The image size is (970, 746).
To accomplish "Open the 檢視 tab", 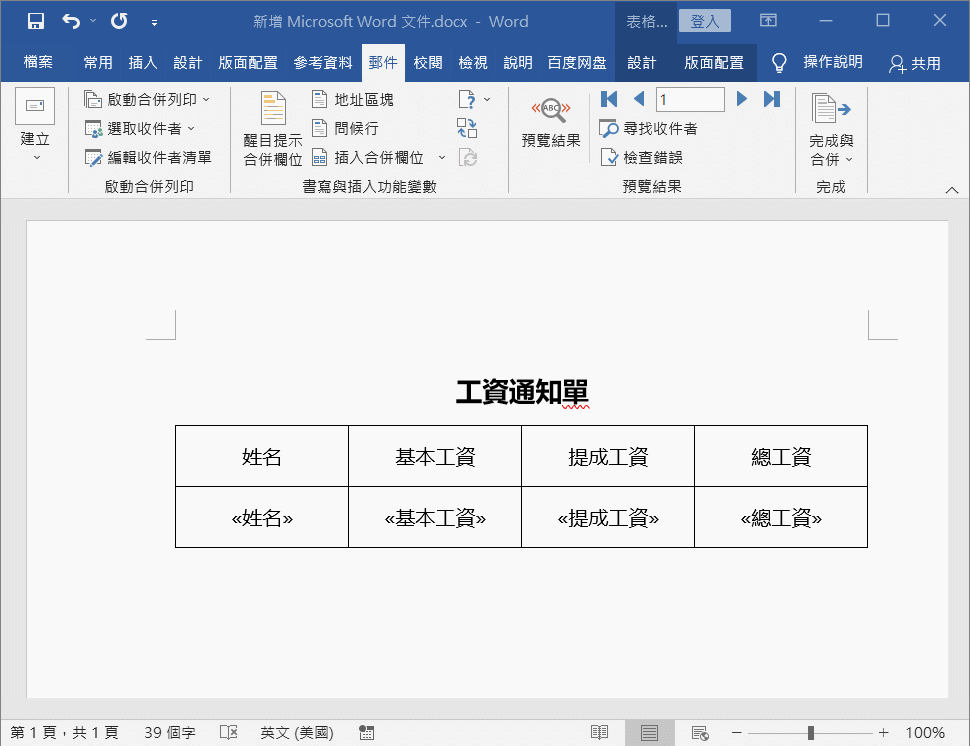I will point(473,62).
